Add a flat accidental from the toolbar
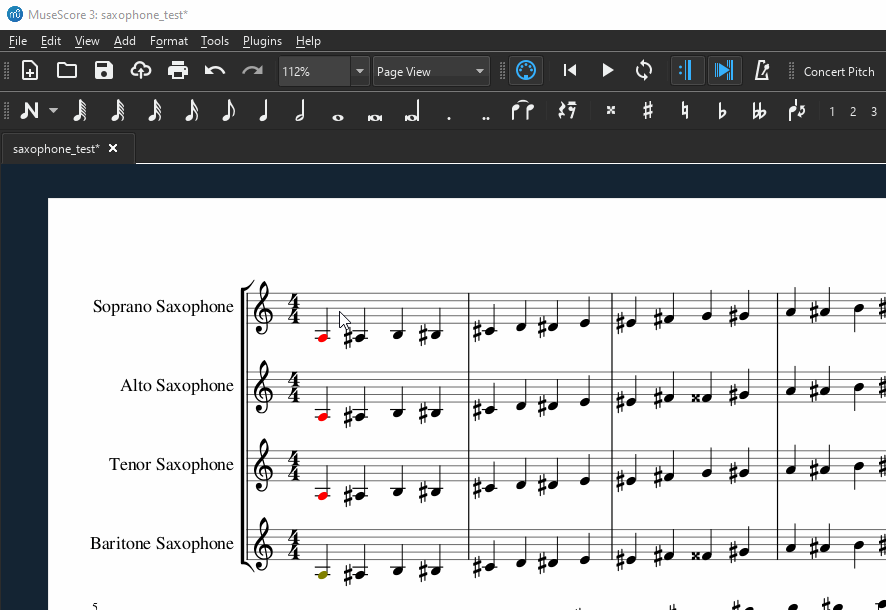Screen dimensions: 886x610 click(722, 111)
